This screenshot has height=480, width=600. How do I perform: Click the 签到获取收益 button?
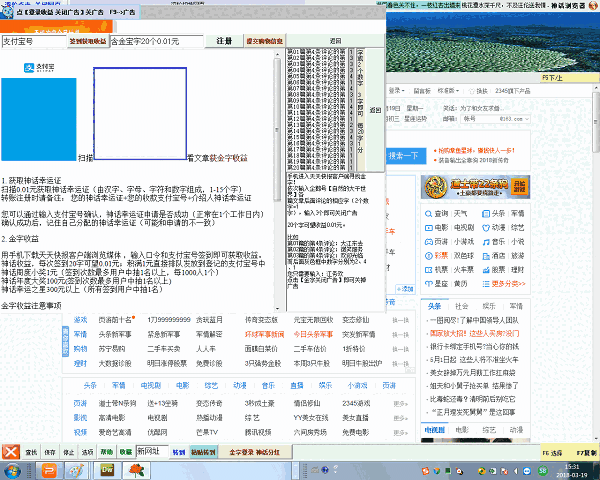(x=88, y=41)
